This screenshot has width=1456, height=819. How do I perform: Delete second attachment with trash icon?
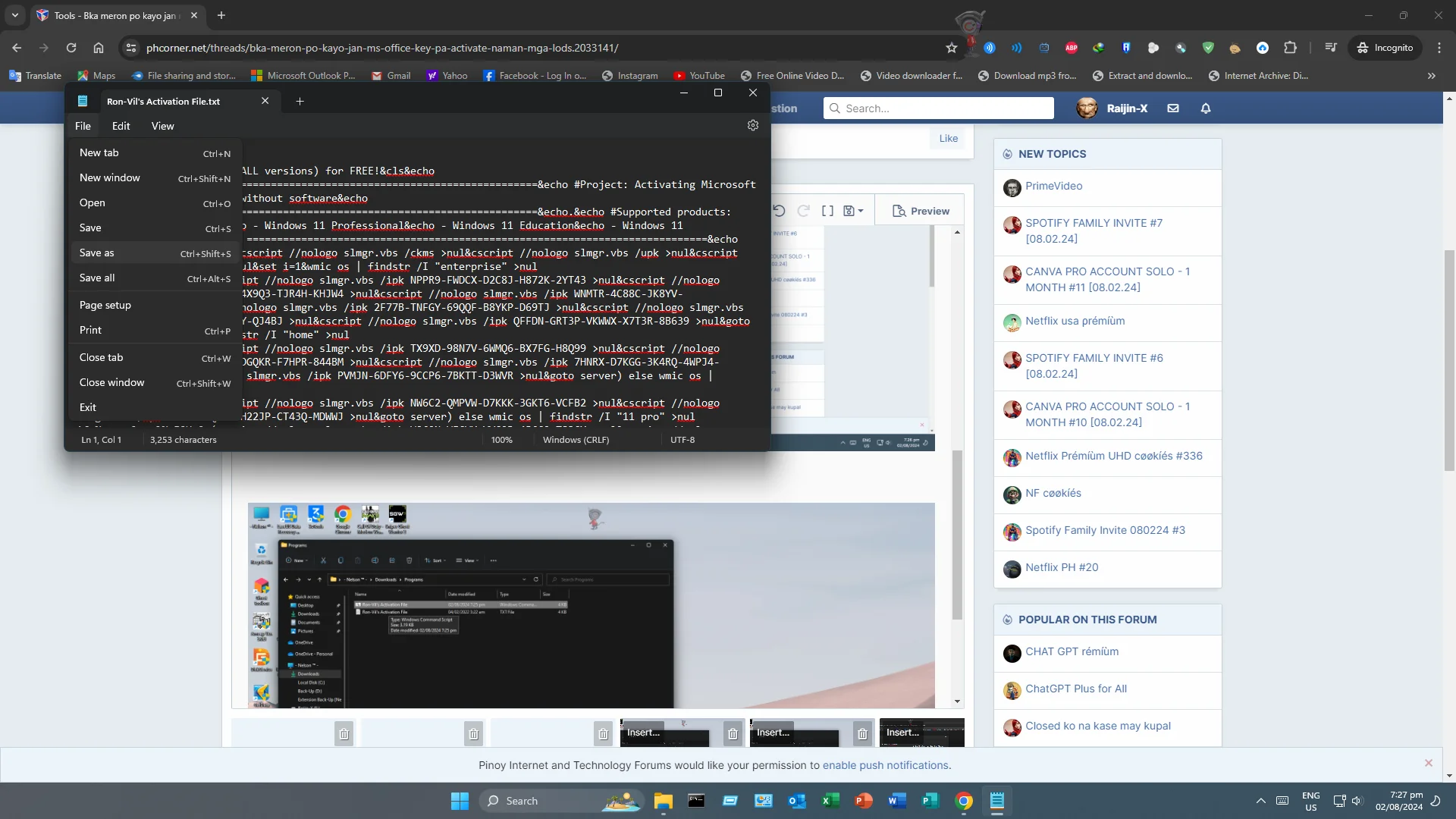coord(473,733)
